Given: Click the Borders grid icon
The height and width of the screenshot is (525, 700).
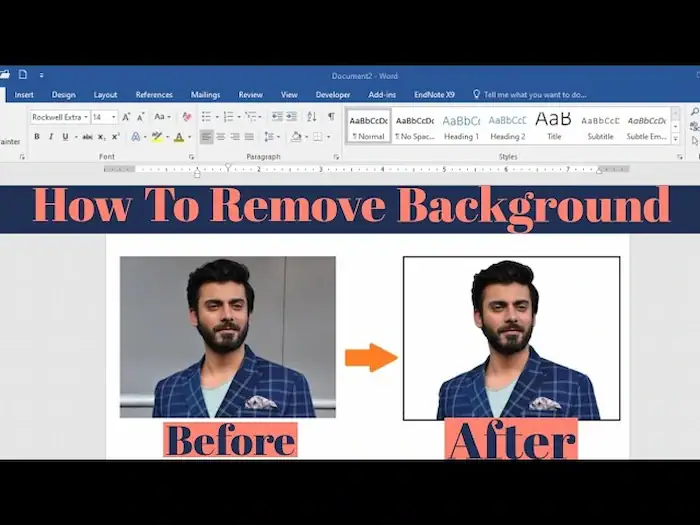Looking at the screenshot, I should pyautogui.click(x=317, y=137).
